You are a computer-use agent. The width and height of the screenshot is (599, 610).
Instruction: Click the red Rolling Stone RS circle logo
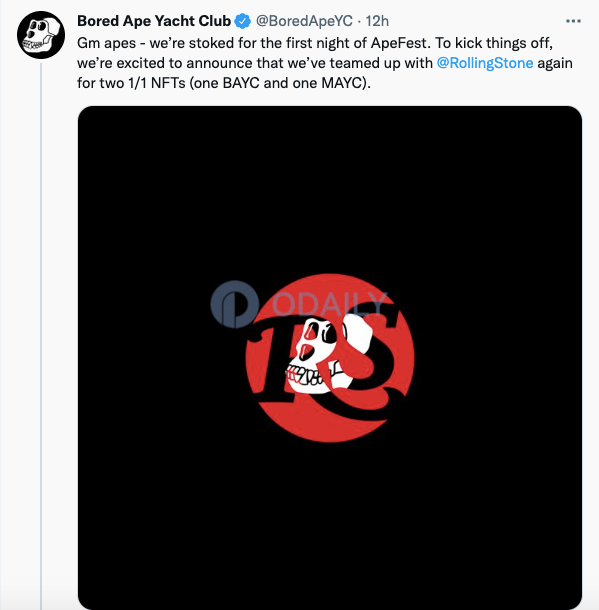coord(330,358)
